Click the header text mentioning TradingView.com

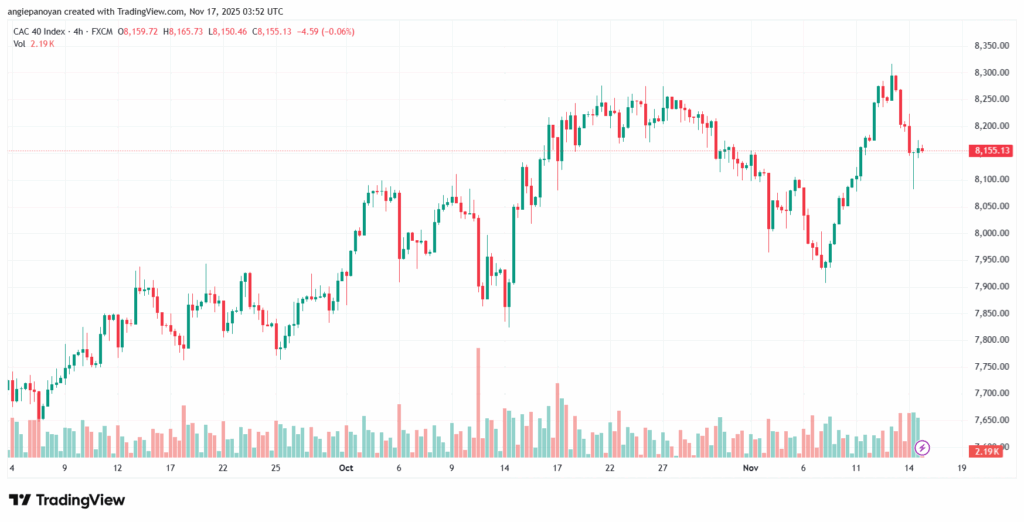coord(145,12)
